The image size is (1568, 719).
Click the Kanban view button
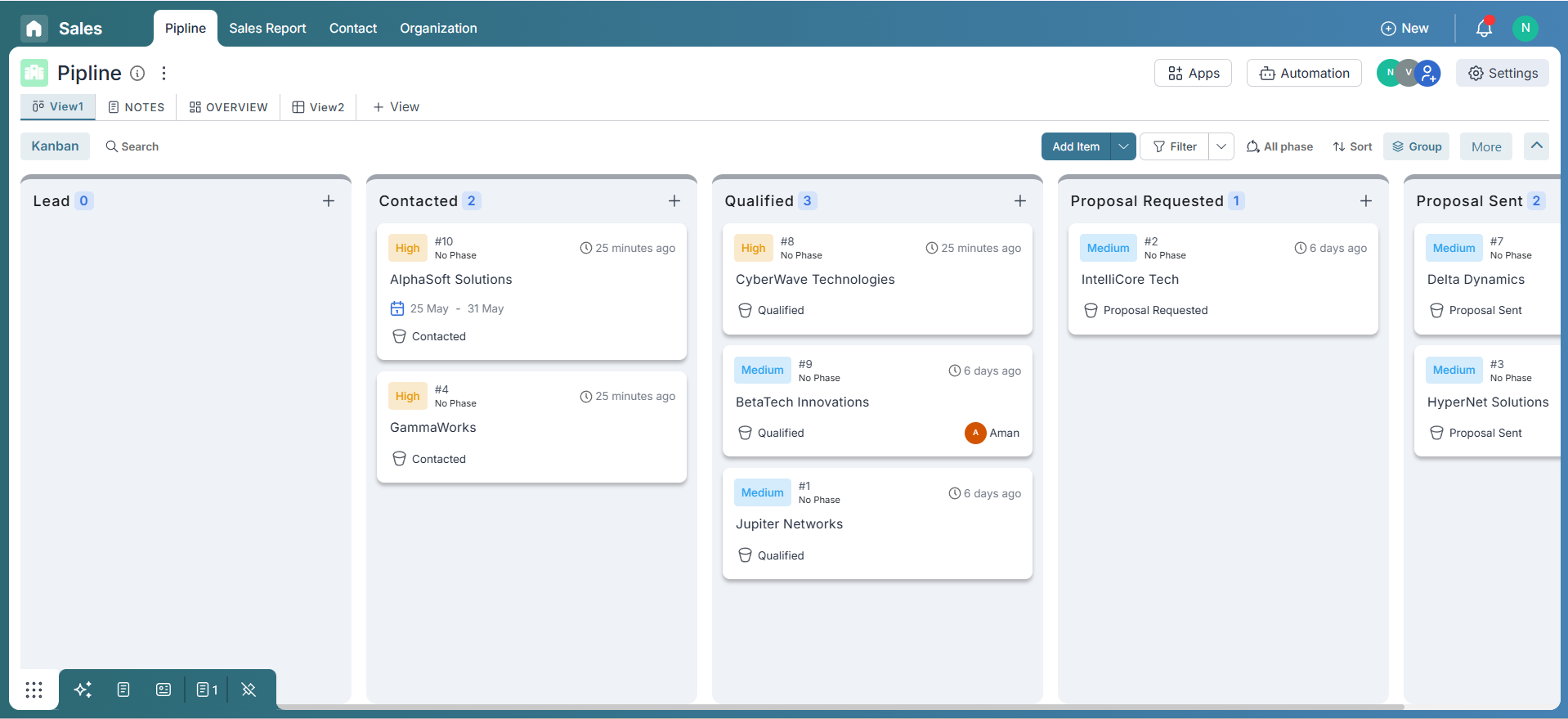coord(55,146)
